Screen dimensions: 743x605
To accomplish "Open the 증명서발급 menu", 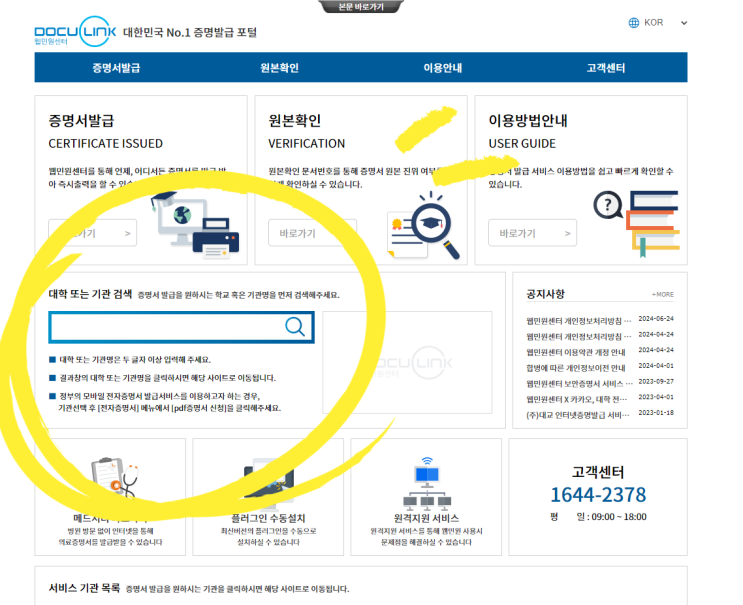I will click(x=116, y=68).
